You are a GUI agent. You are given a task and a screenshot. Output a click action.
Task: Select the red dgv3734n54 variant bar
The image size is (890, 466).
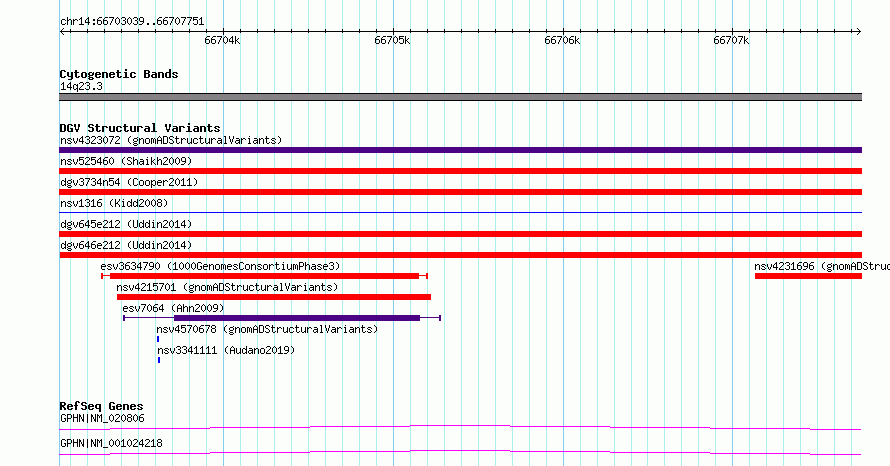pyautogui.click(x=460, y=192)
